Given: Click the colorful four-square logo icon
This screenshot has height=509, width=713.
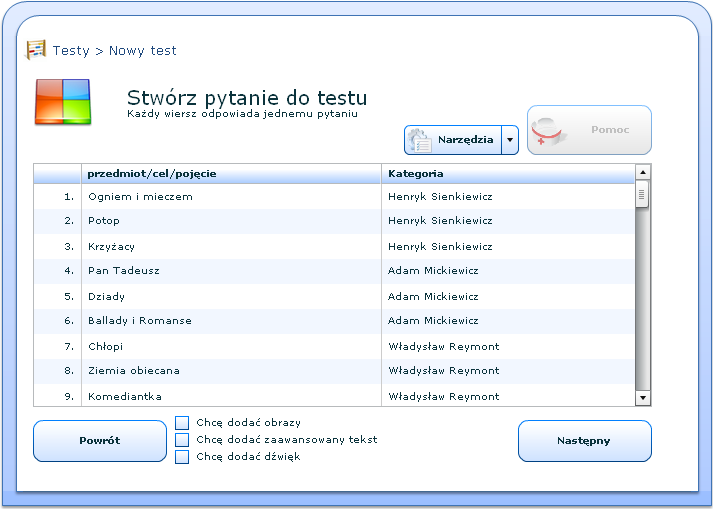Looking at the screenshot, I should [x=63, y=102].
